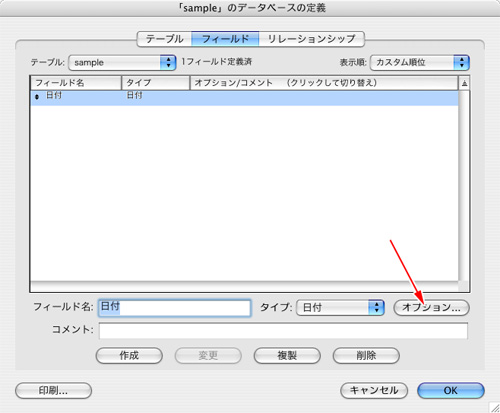Viewport: 500px width, 413px height.
Task: Open the タイプ 日付 dropdown
Action: tap(340, 307)
